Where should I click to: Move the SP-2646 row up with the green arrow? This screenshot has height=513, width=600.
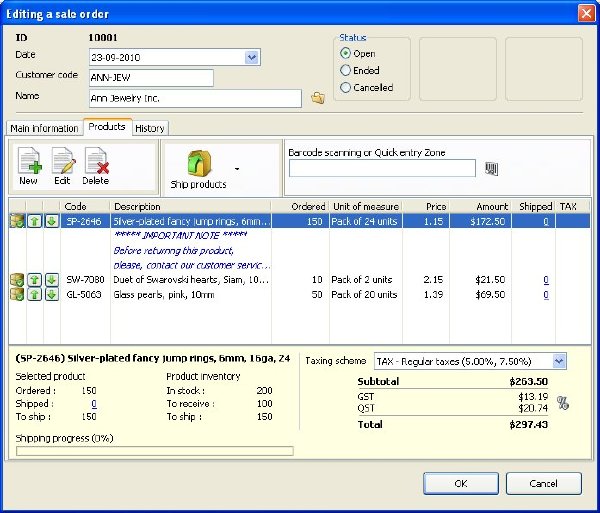pyautogui.click(x=34, y=221)
